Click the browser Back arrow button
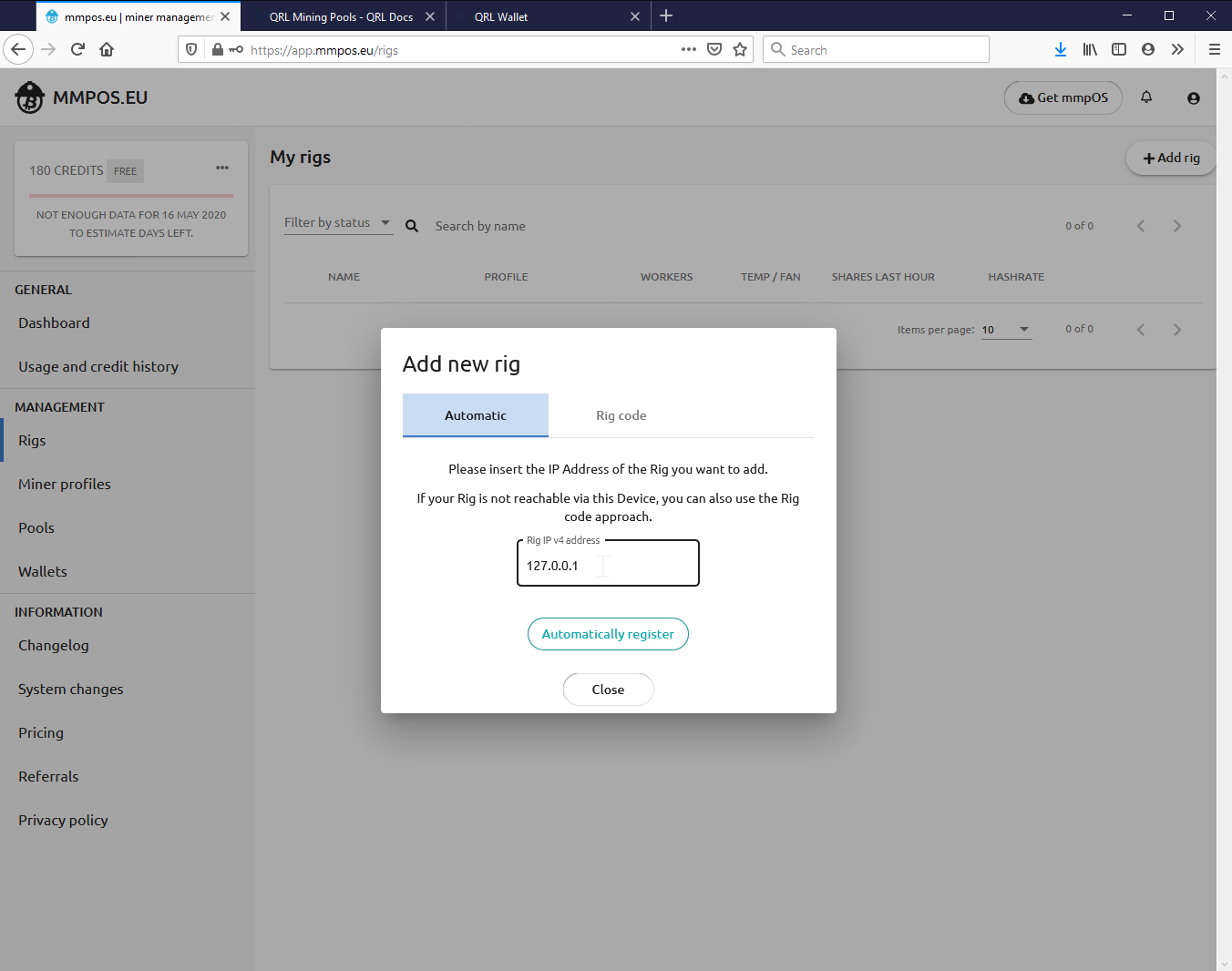This screenshot has height=971, width=1232. pyautogui.click(x=18, y=49)
